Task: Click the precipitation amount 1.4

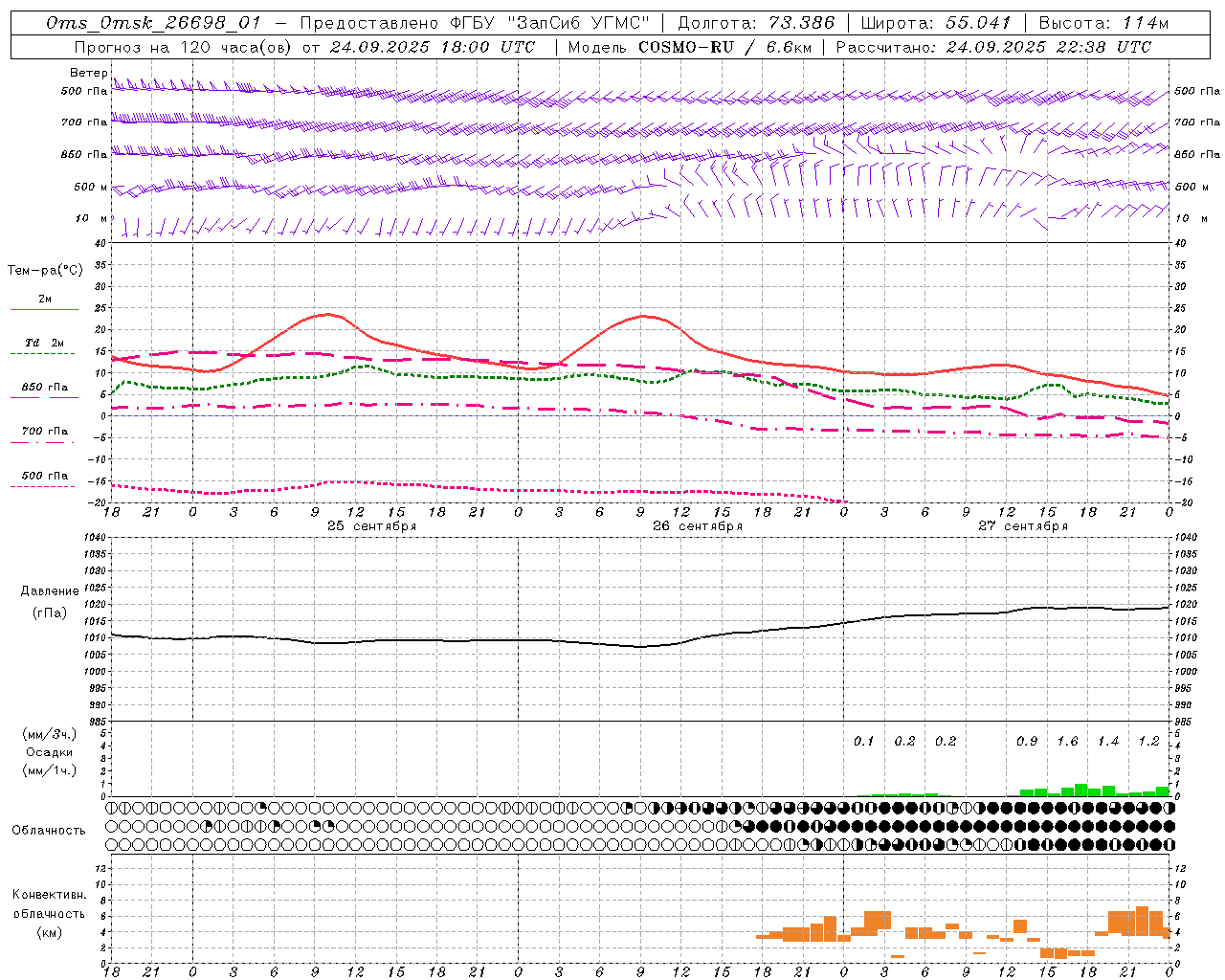Action: pyautogui.click(x=1108, y=742)
